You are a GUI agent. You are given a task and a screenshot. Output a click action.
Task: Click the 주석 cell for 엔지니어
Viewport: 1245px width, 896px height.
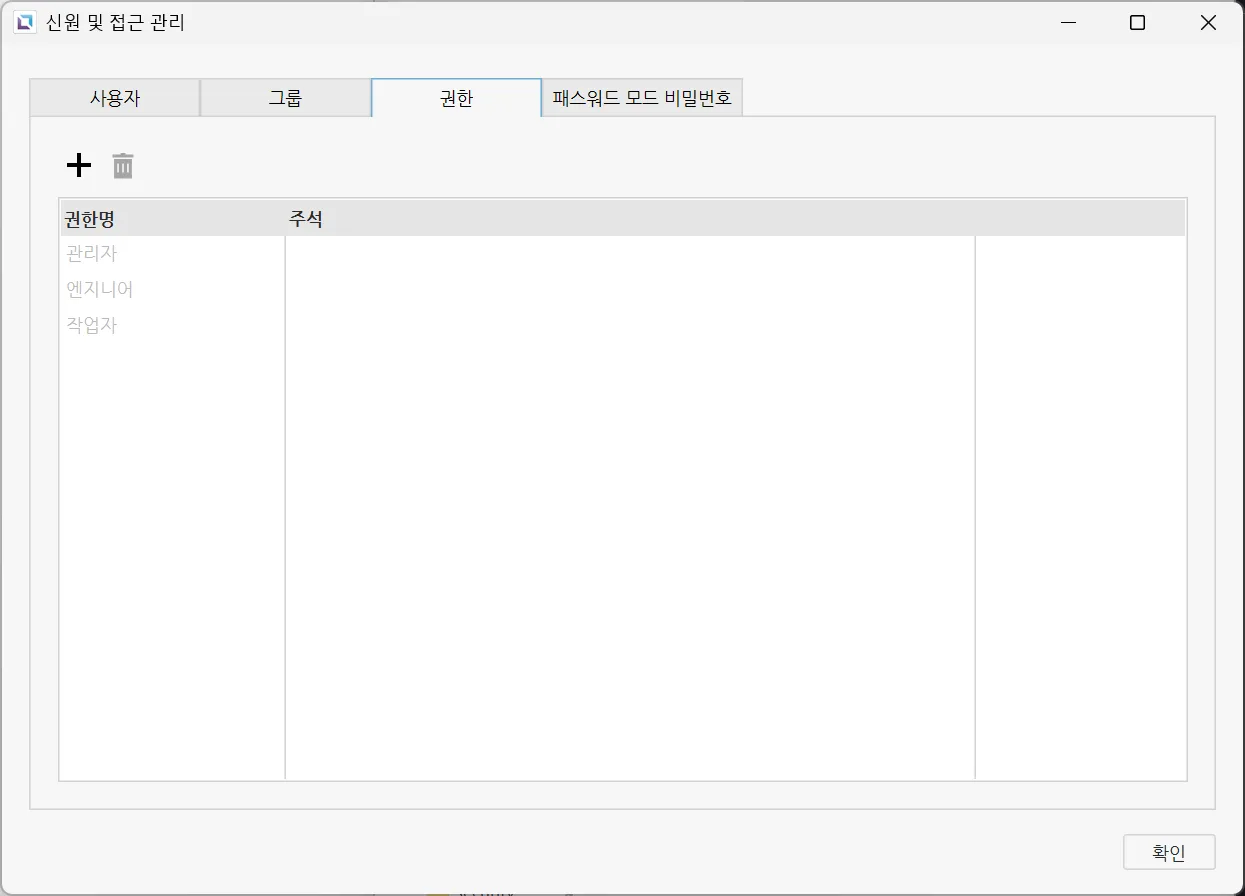(x=629, y=290)
